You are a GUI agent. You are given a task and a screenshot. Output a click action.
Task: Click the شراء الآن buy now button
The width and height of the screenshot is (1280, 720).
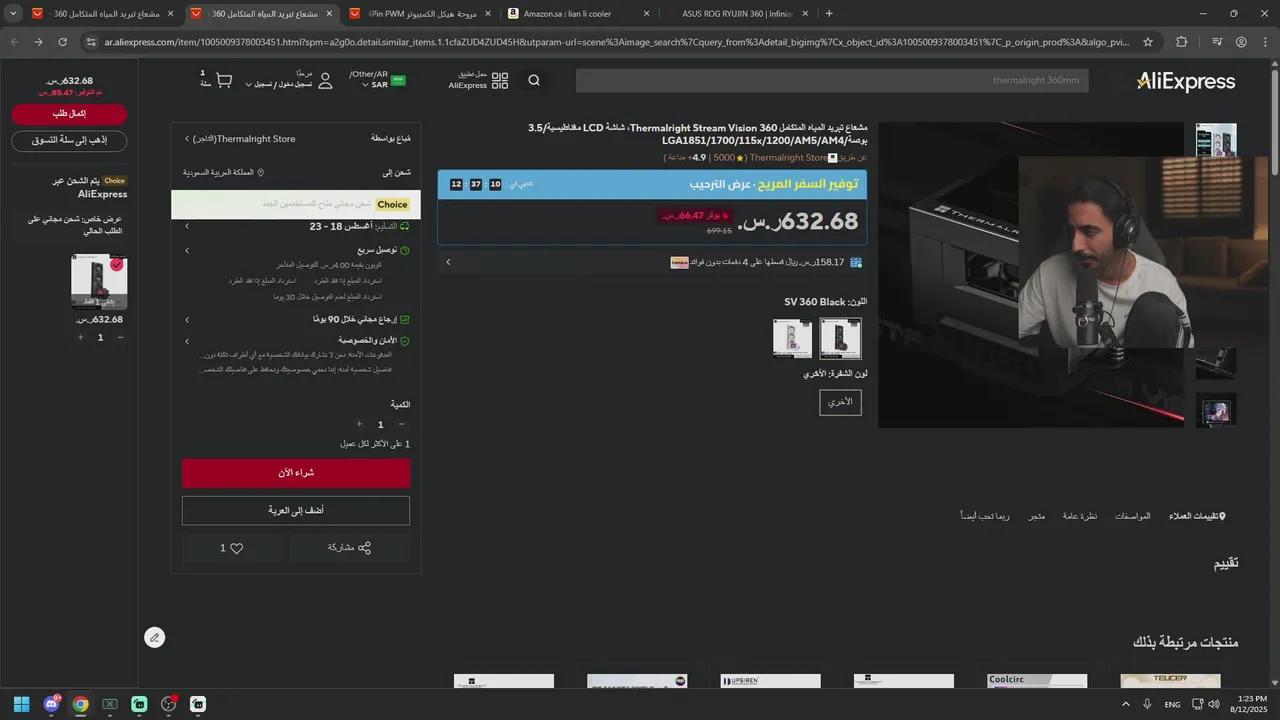pyautogui.click(x=296, y=473)
